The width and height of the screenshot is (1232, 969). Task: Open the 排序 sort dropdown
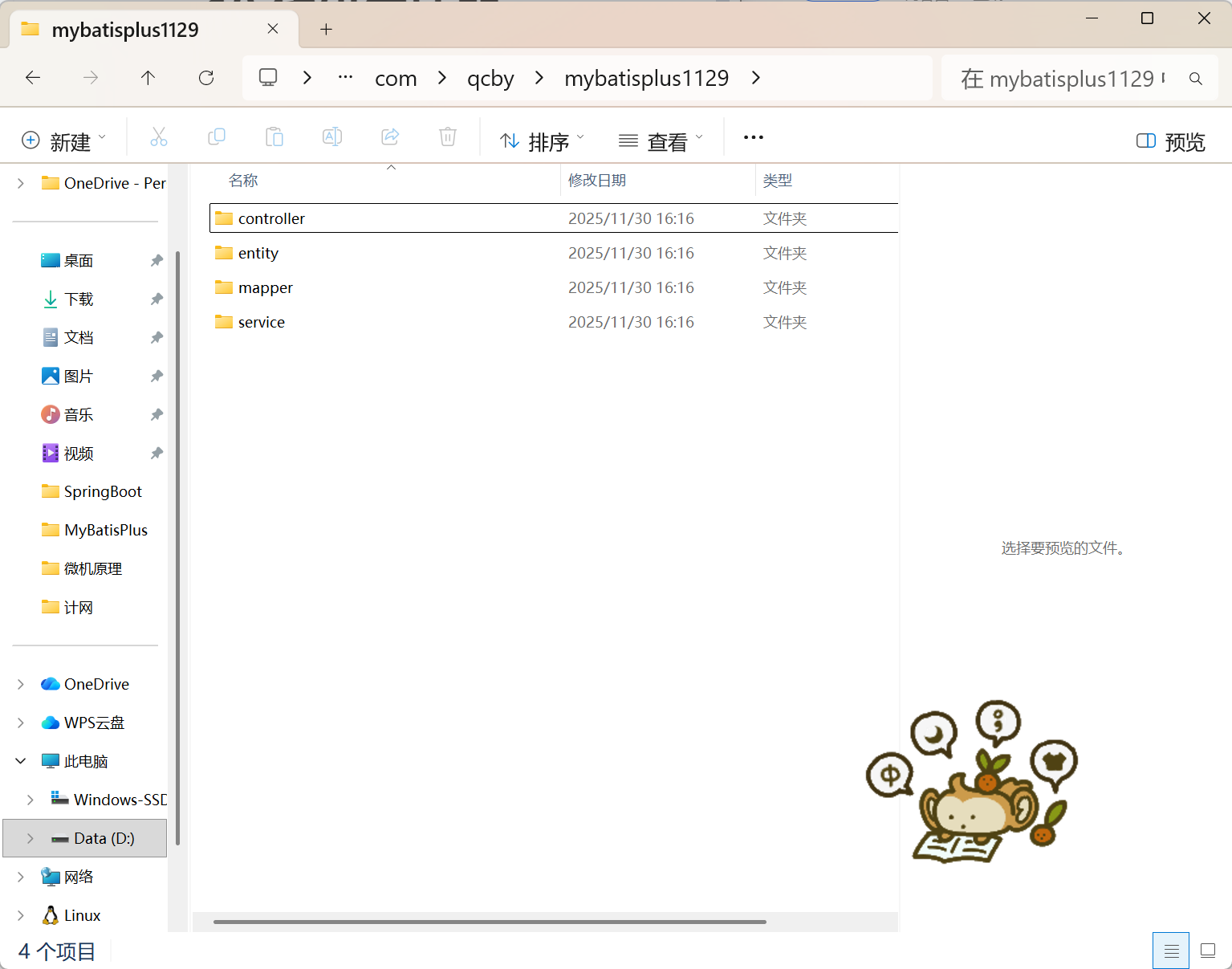(543, 141)
